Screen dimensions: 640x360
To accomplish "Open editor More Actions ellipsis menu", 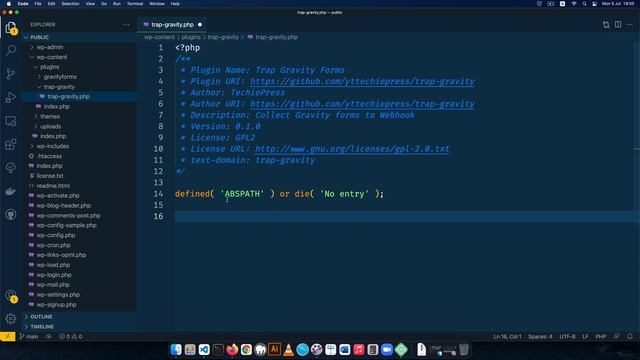I will 630,25.
